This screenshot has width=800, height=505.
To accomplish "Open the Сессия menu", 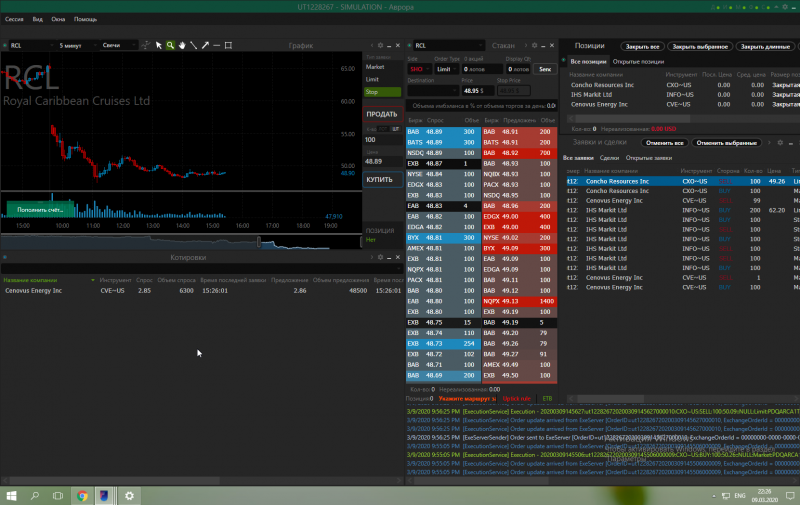I will pos(14,19).
